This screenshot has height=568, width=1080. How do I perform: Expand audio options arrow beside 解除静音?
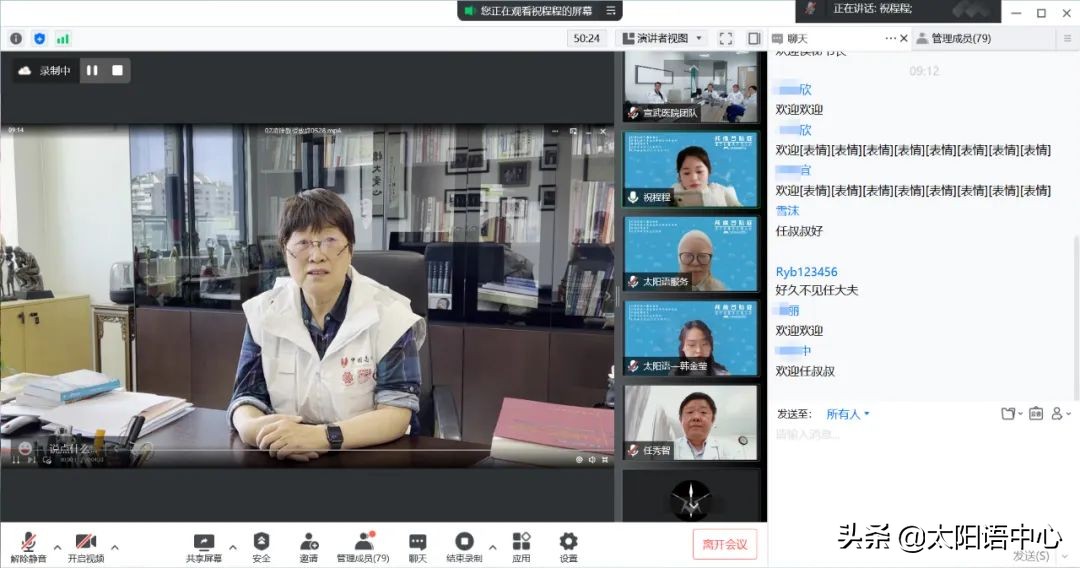tap(57, 547)
